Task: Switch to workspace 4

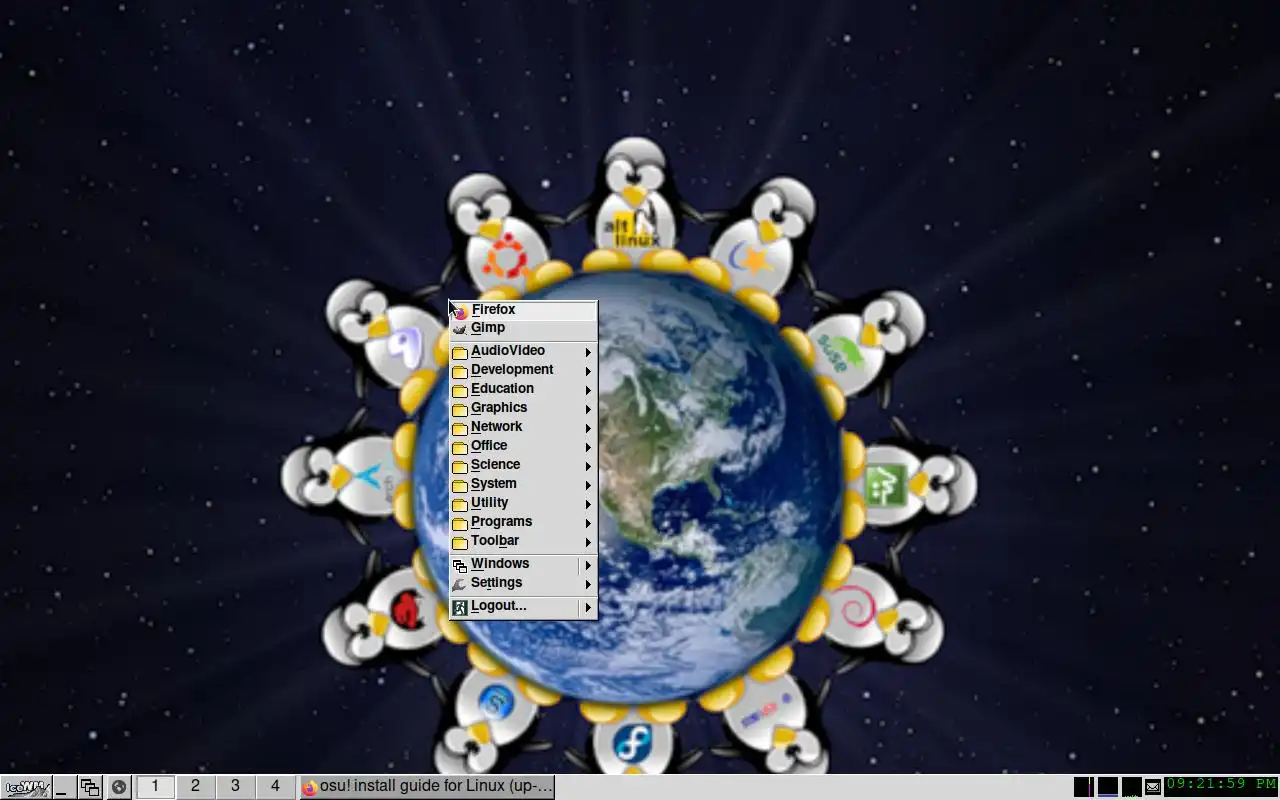Action: coord(275,786)
